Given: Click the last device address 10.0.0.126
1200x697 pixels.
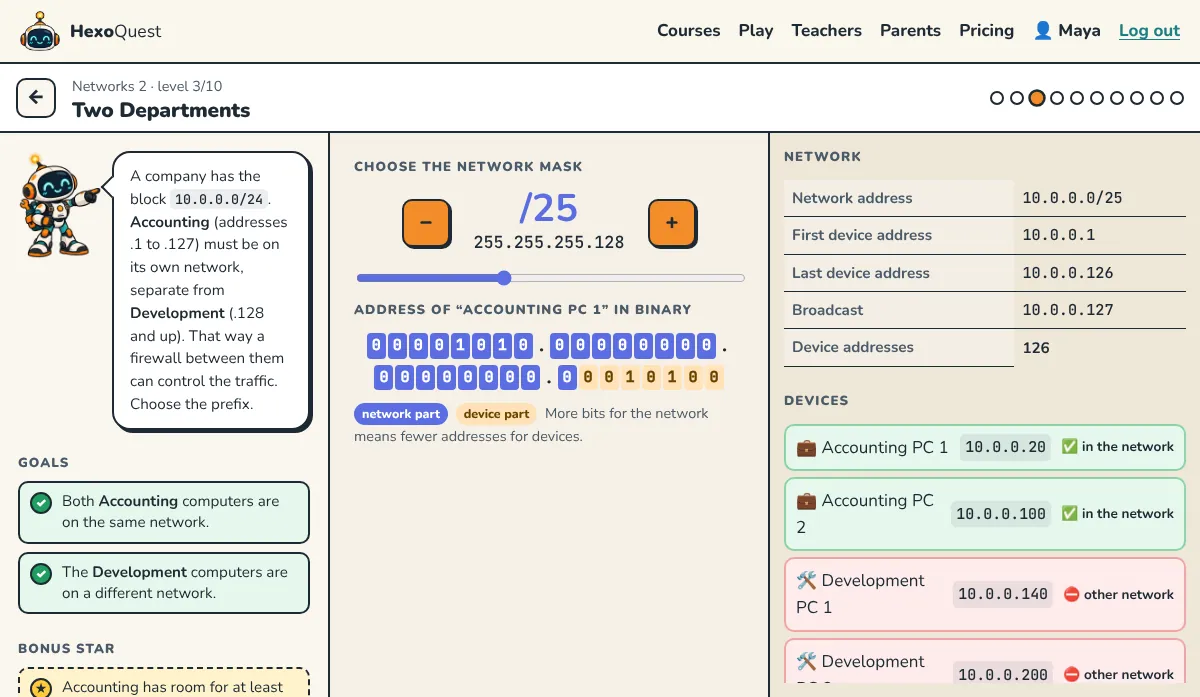Looking at the screenshot, I should point(1068,273).
